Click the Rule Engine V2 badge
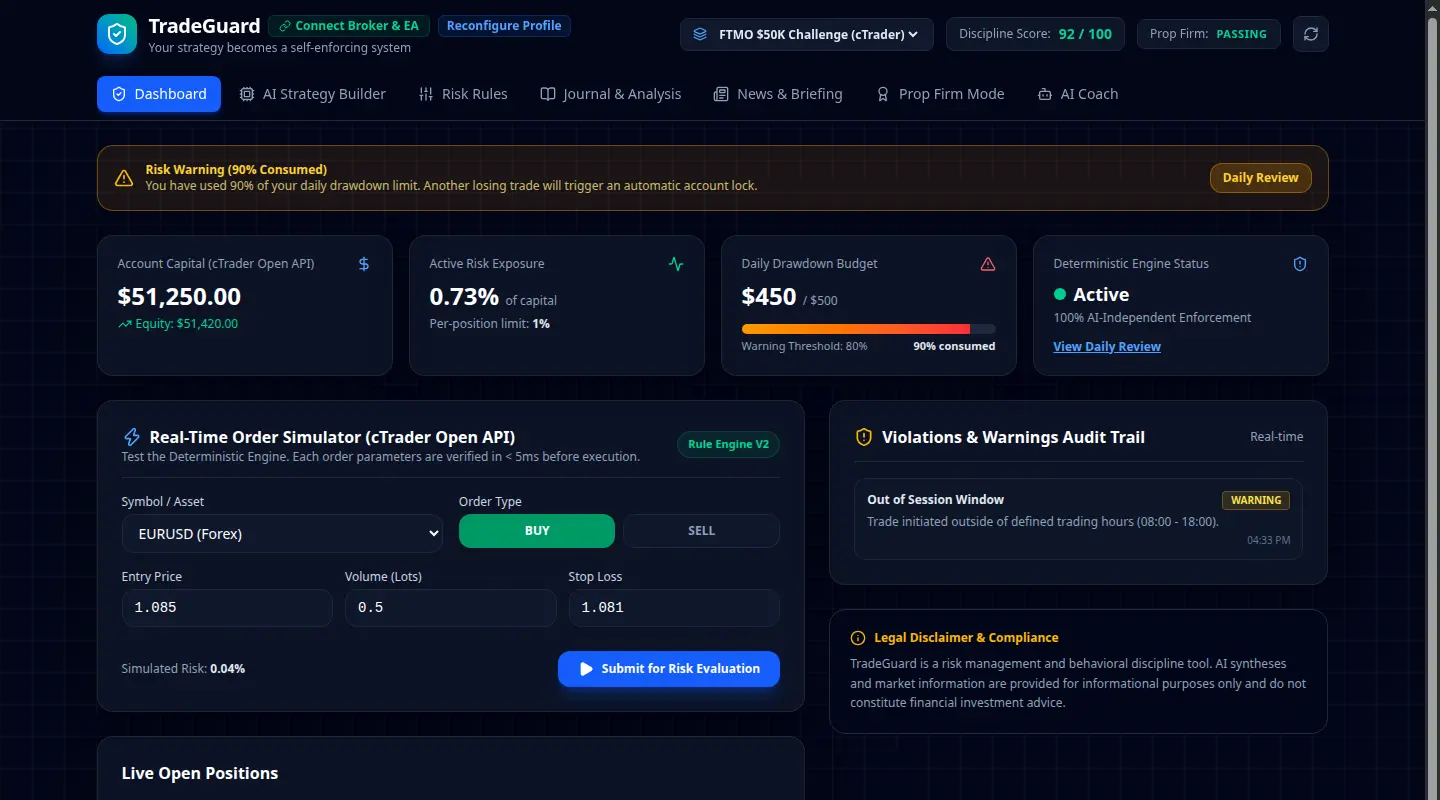The image size is (1440, 800). [x=728, y=445]
